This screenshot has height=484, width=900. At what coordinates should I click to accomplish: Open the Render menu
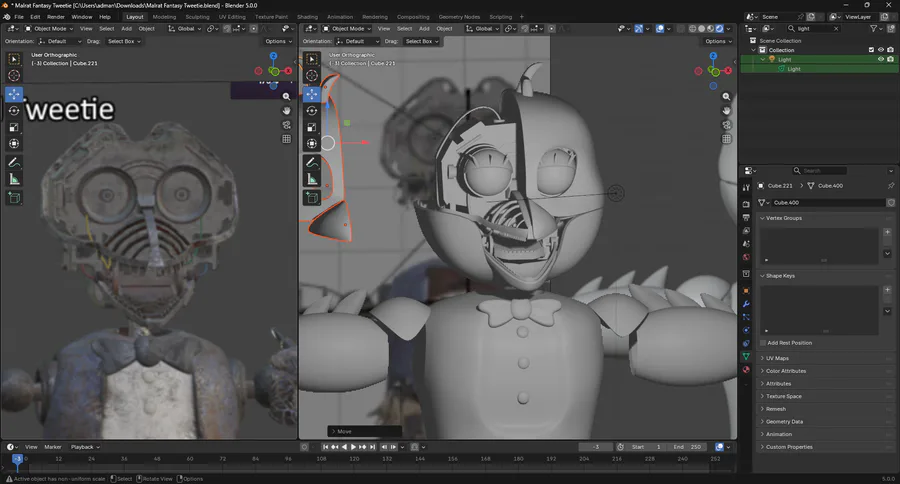click(56, 17)
